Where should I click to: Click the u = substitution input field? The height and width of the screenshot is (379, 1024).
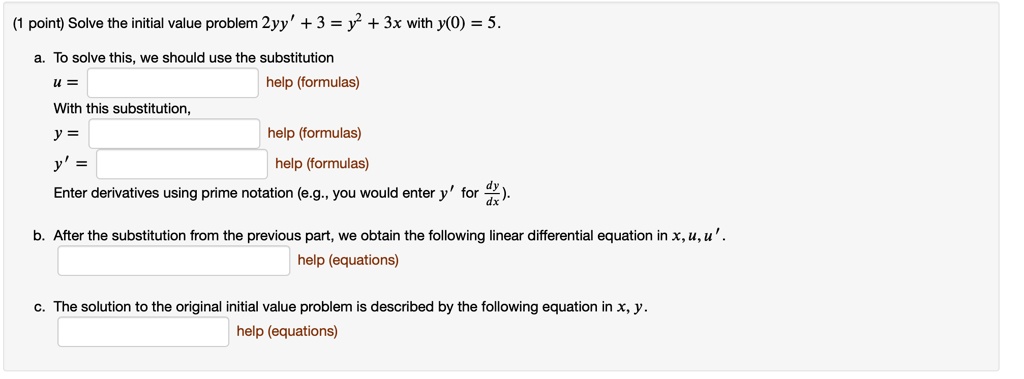coord(173,83)
